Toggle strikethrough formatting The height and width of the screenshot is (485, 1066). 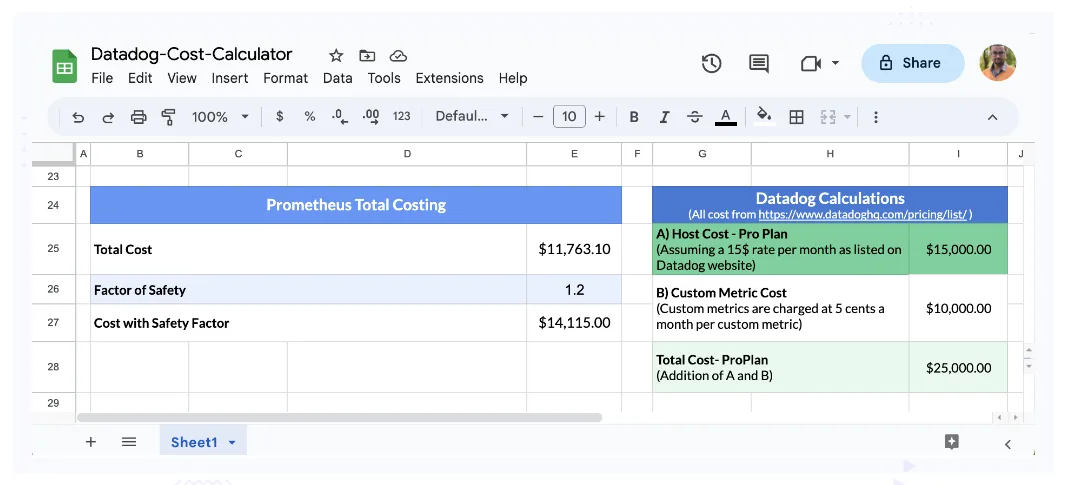point(694,117)
